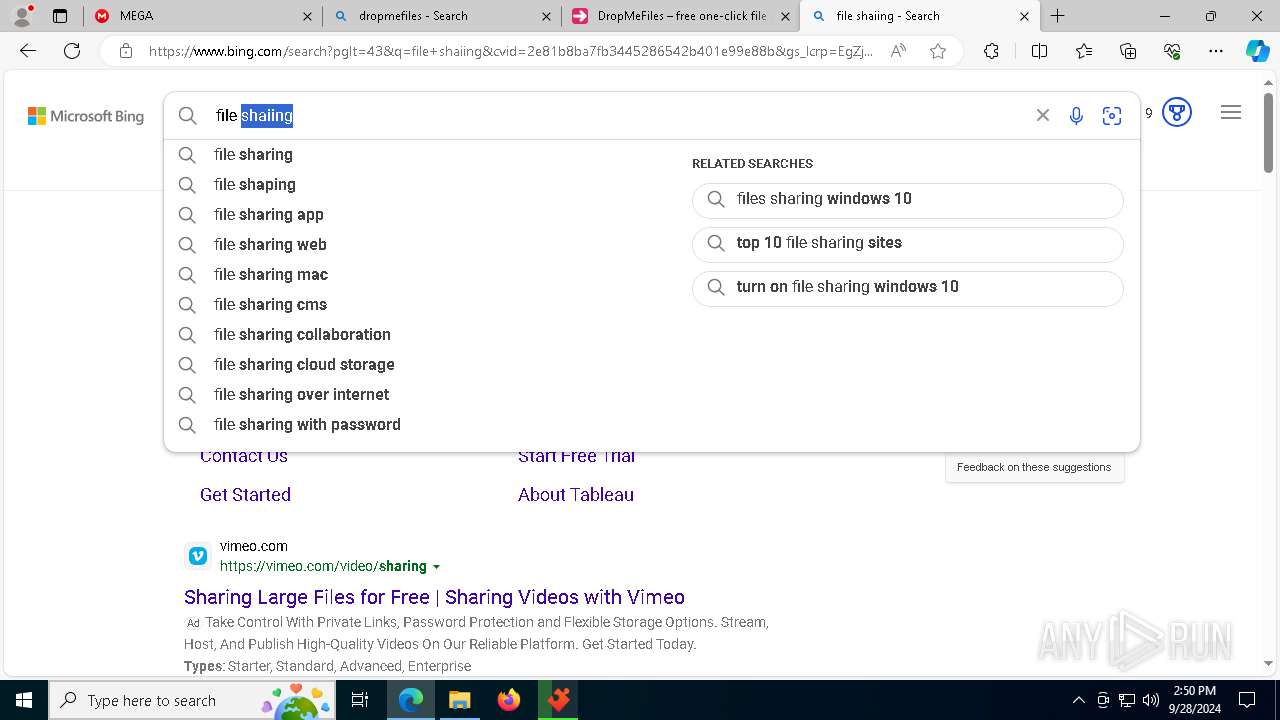Open split screen view icon
1280x720 pixels.
click(x=1039, y=51)
